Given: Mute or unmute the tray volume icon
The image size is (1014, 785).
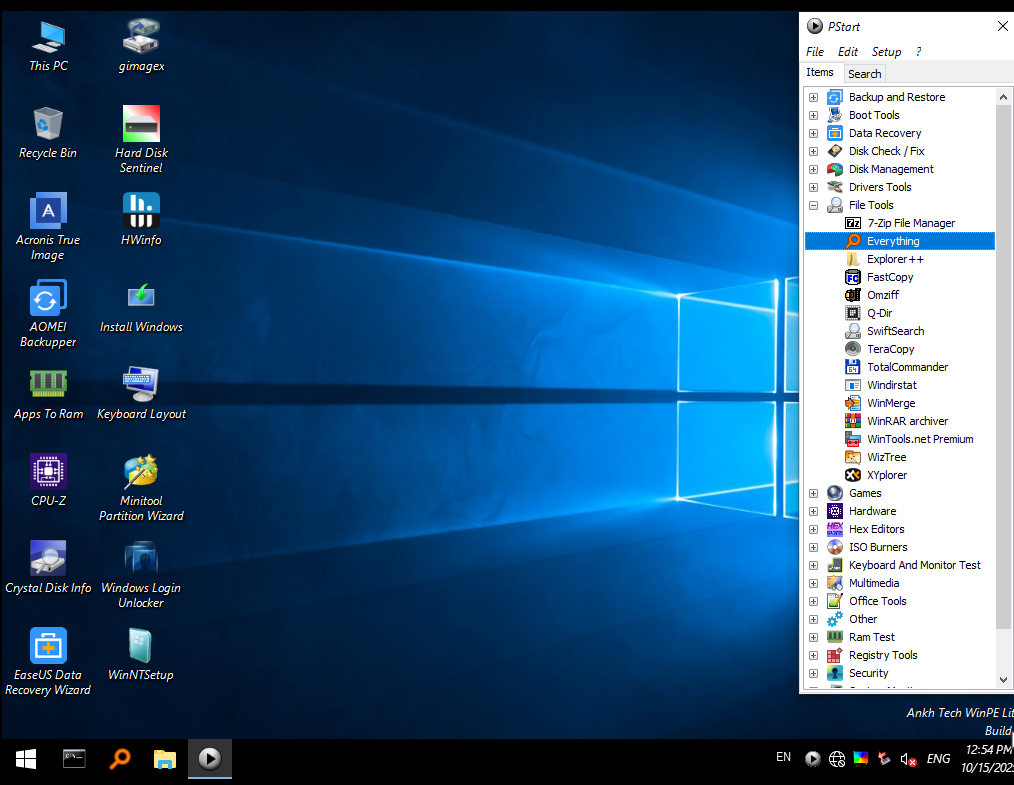Looking at the screenshot, I should (x=908, y=759).
